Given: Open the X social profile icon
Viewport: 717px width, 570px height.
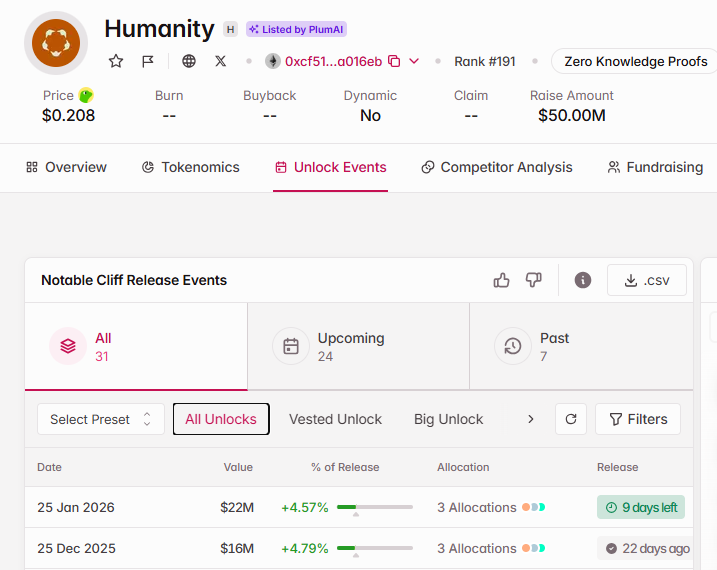Looking at the screenshot, I should point(220,61).
